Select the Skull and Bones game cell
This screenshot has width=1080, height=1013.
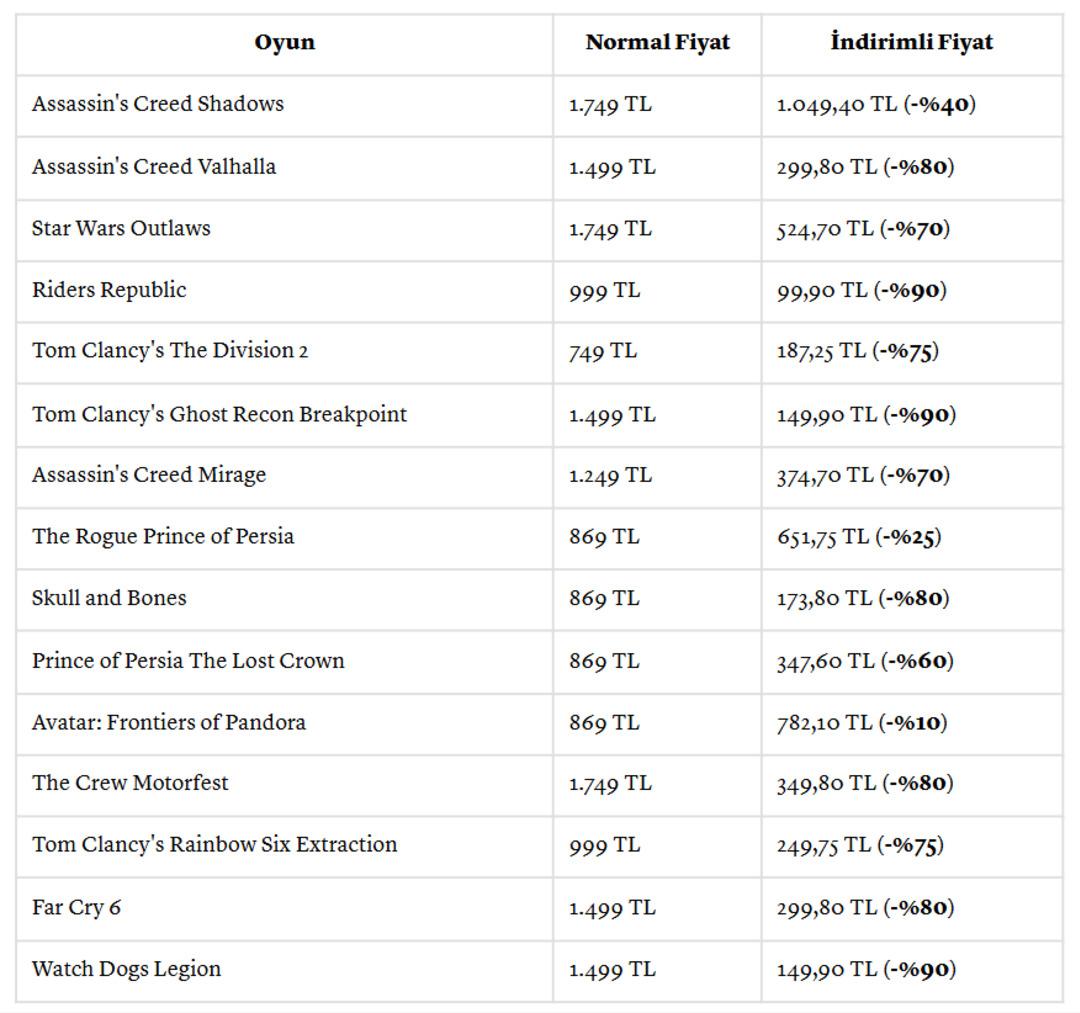click(x=109, y=598)
